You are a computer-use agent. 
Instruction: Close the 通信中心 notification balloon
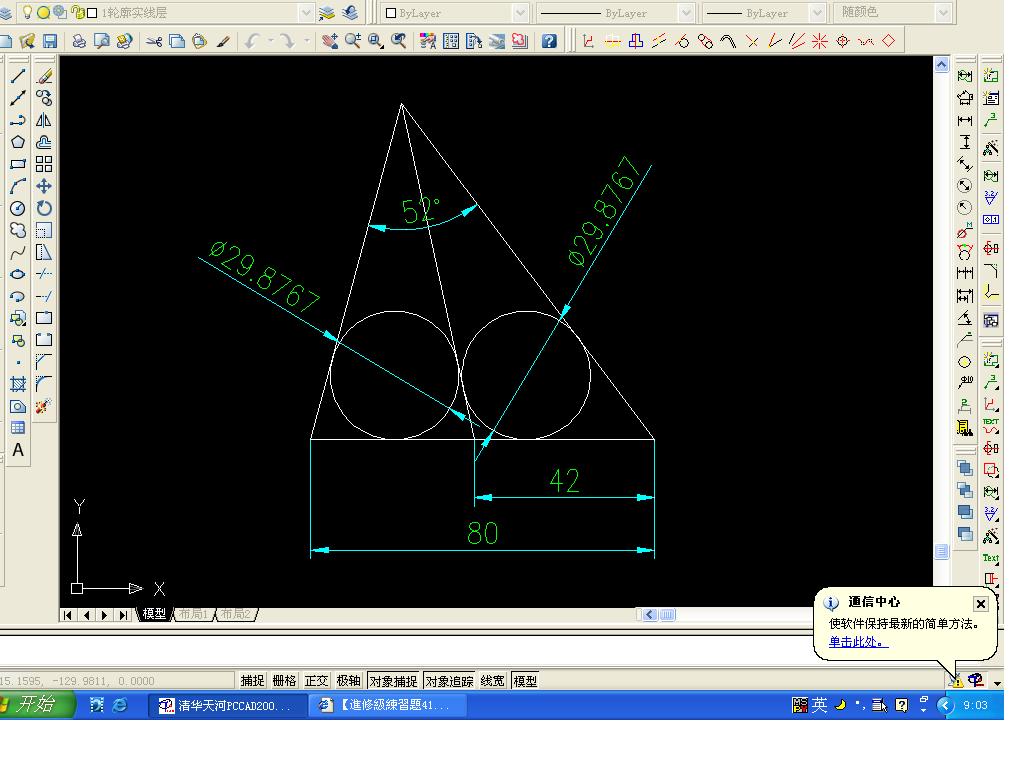[980, 603]
